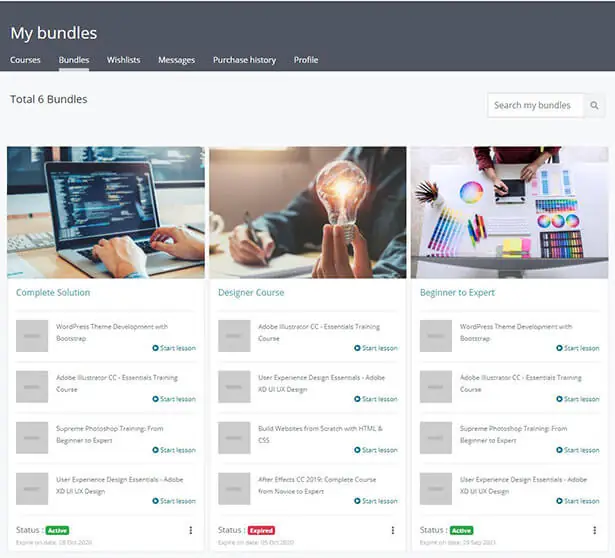
Task: Start lesson for After Effects CC 2019 course
Action: (376, 501)
